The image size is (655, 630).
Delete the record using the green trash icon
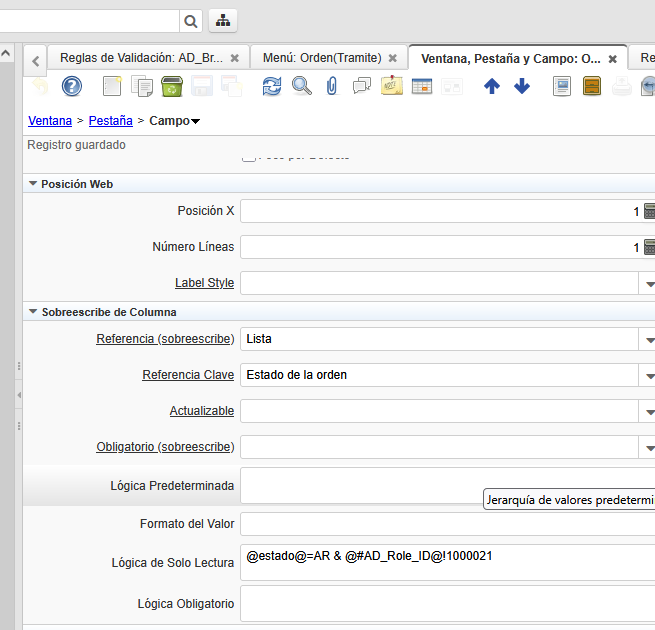(171, 87)
